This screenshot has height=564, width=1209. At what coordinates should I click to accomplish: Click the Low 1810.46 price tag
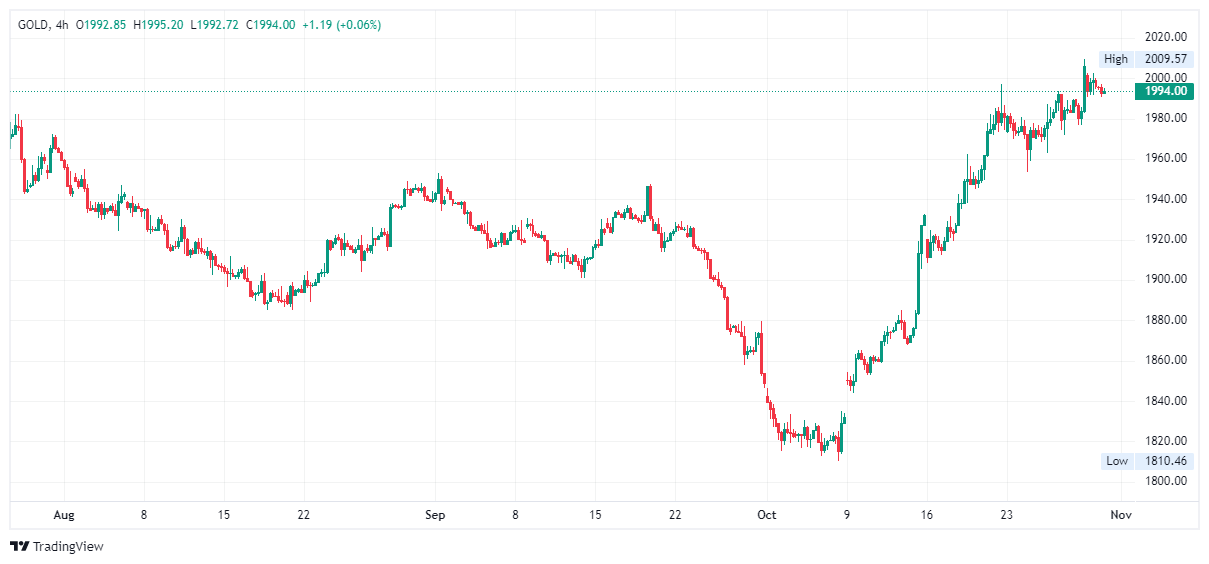pyautogui.click(x=1145, y=461)
